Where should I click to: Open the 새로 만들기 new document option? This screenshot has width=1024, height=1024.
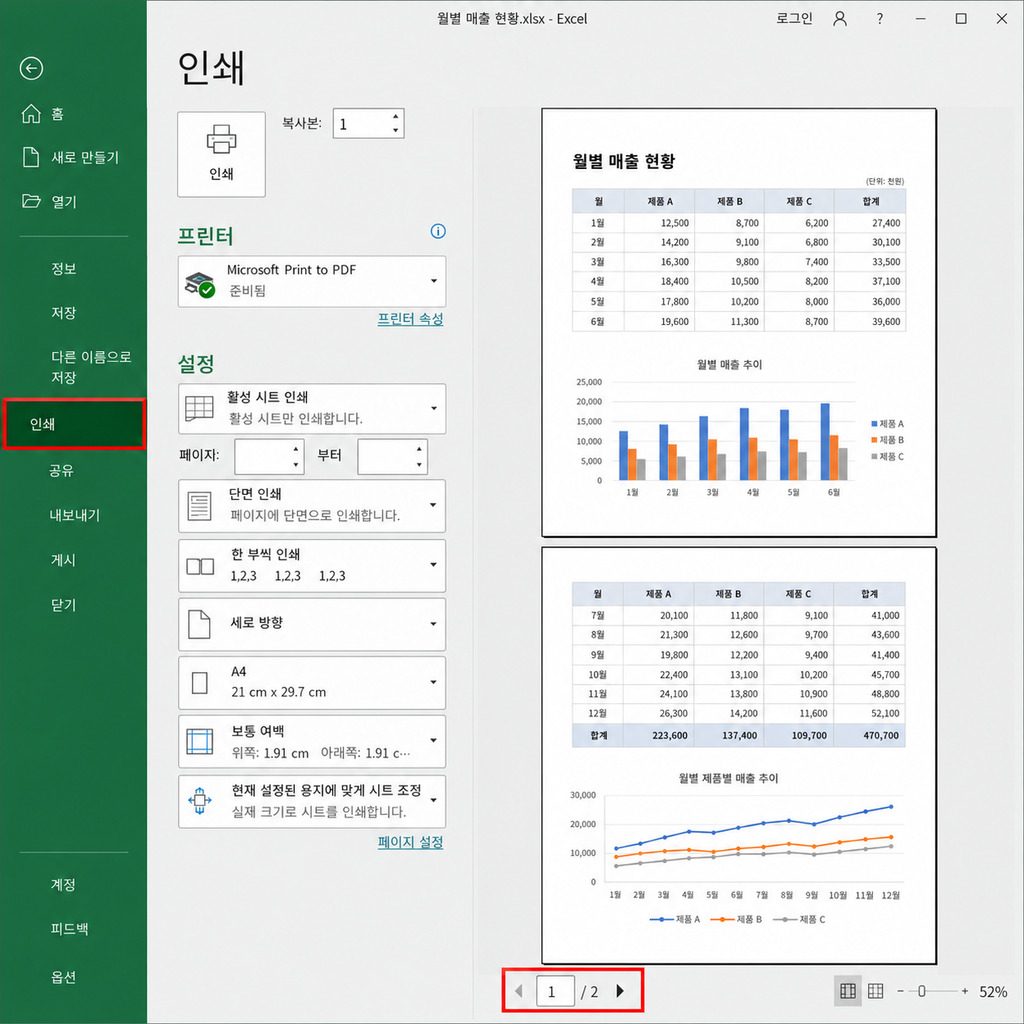[x=71, y=157]
